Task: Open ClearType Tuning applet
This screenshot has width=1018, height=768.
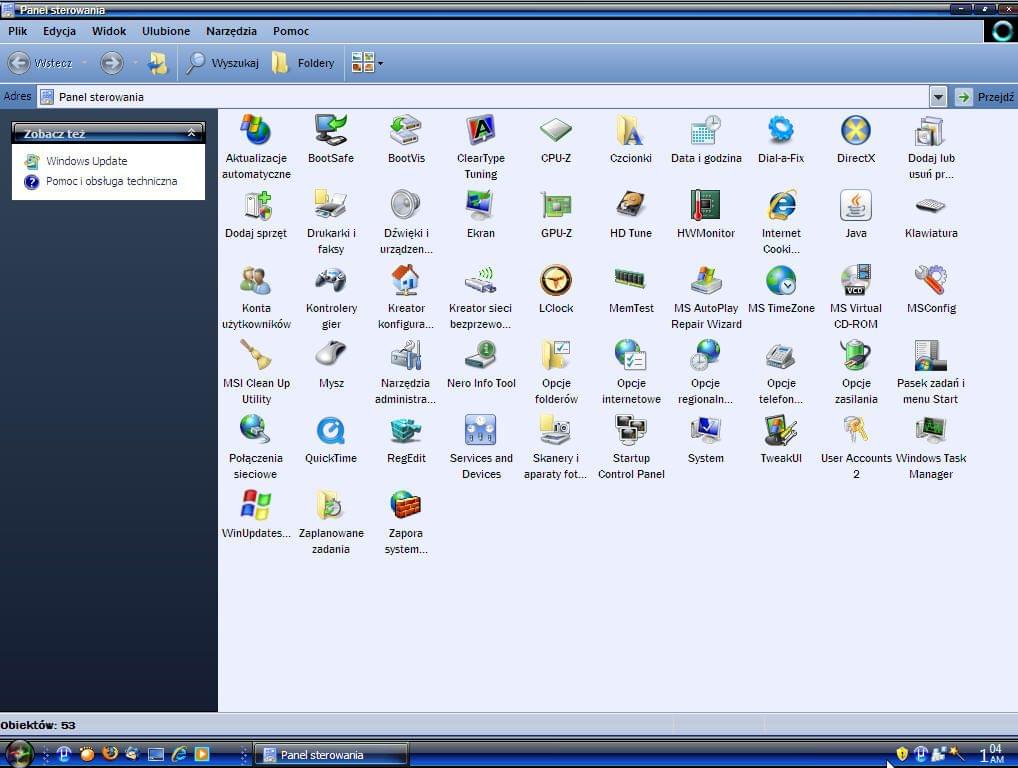Action: [480, 147]
